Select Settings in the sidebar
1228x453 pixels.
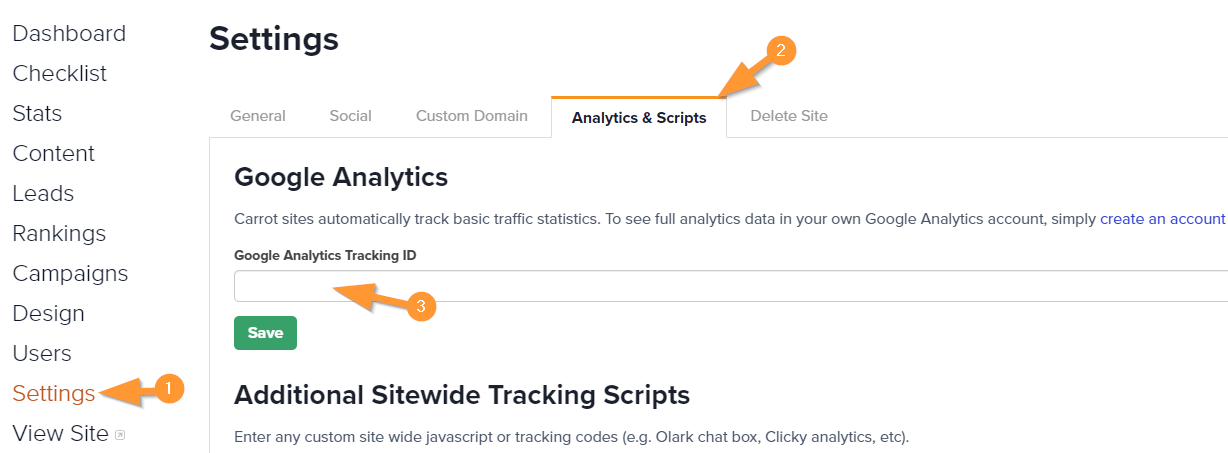(54, 394)
